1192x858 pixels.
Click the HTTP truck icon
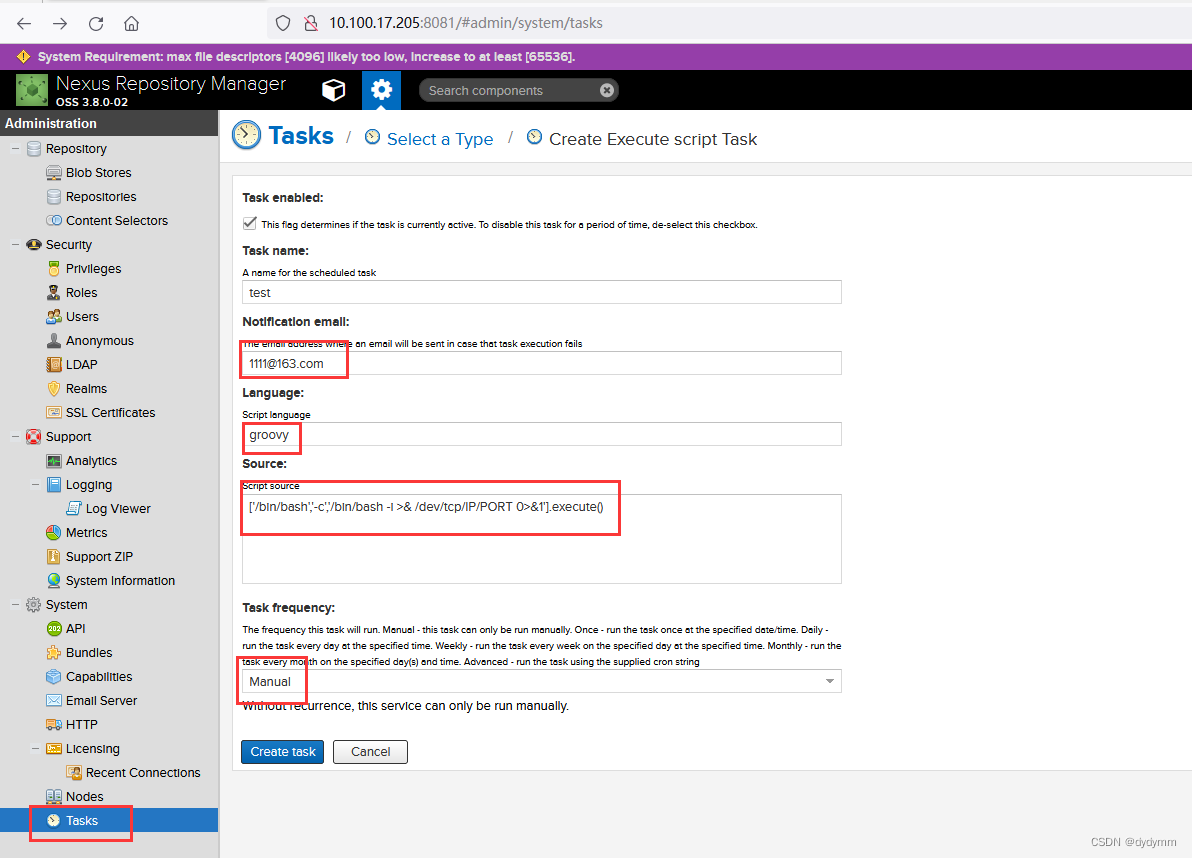pos(54,724)
